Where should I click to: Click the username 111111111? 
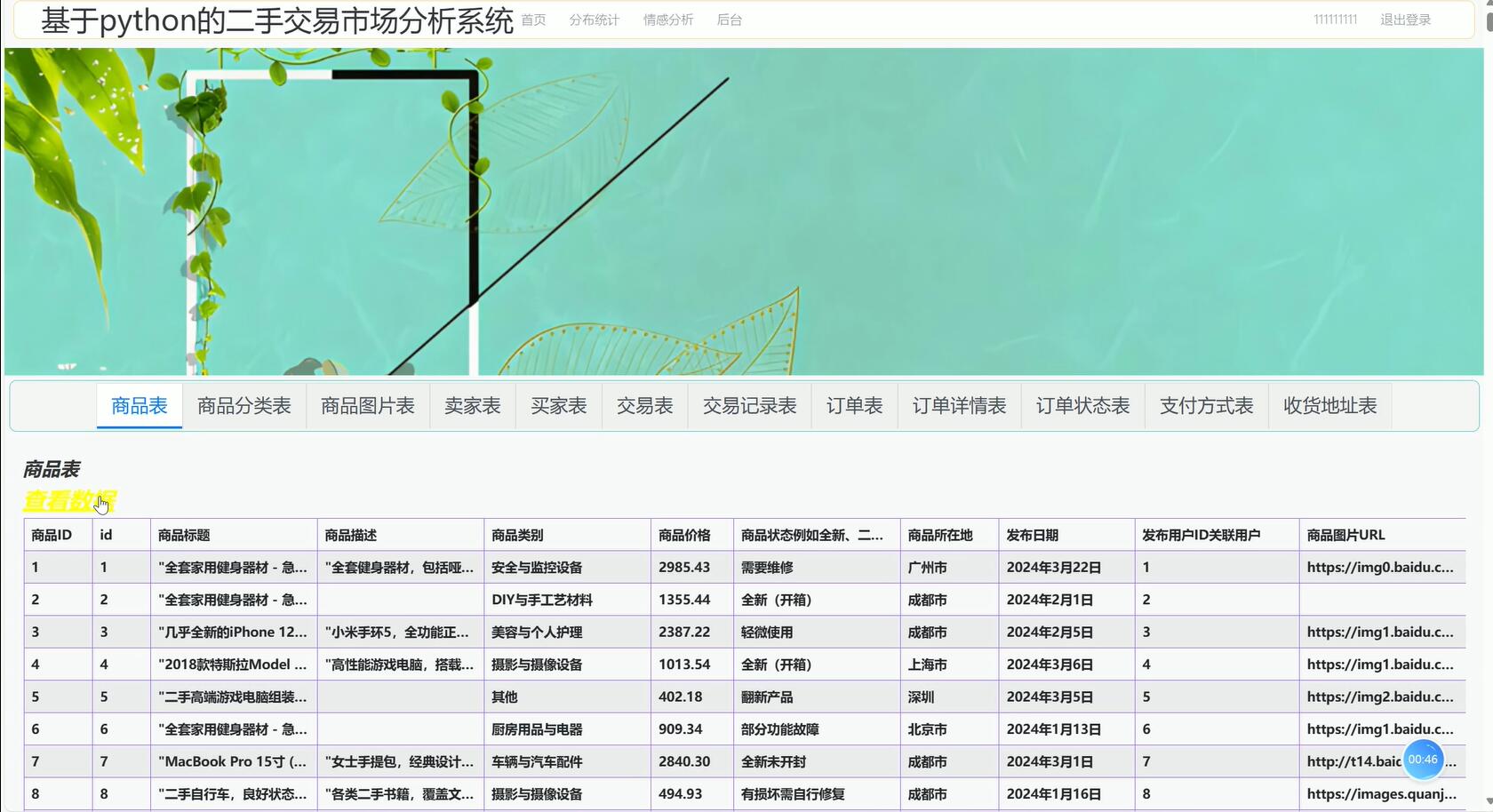pyautogui.click(x=1334, y=19)
